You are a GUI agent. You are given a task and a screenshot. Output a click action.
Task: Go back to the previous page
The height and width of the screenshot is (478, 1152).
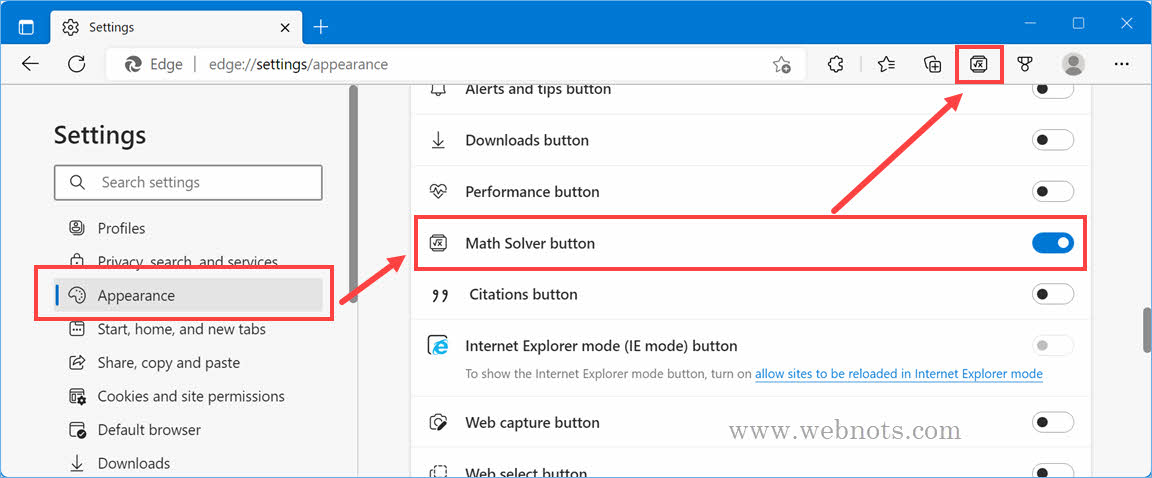coord(30,64)
